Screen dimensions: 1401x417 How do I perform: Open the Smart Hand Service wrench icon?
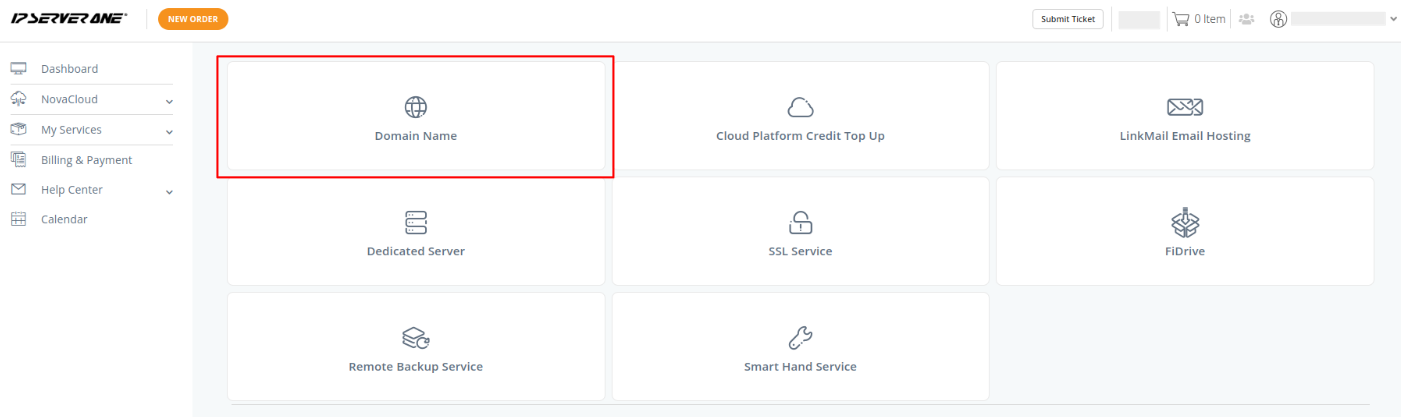click(801, 338)
